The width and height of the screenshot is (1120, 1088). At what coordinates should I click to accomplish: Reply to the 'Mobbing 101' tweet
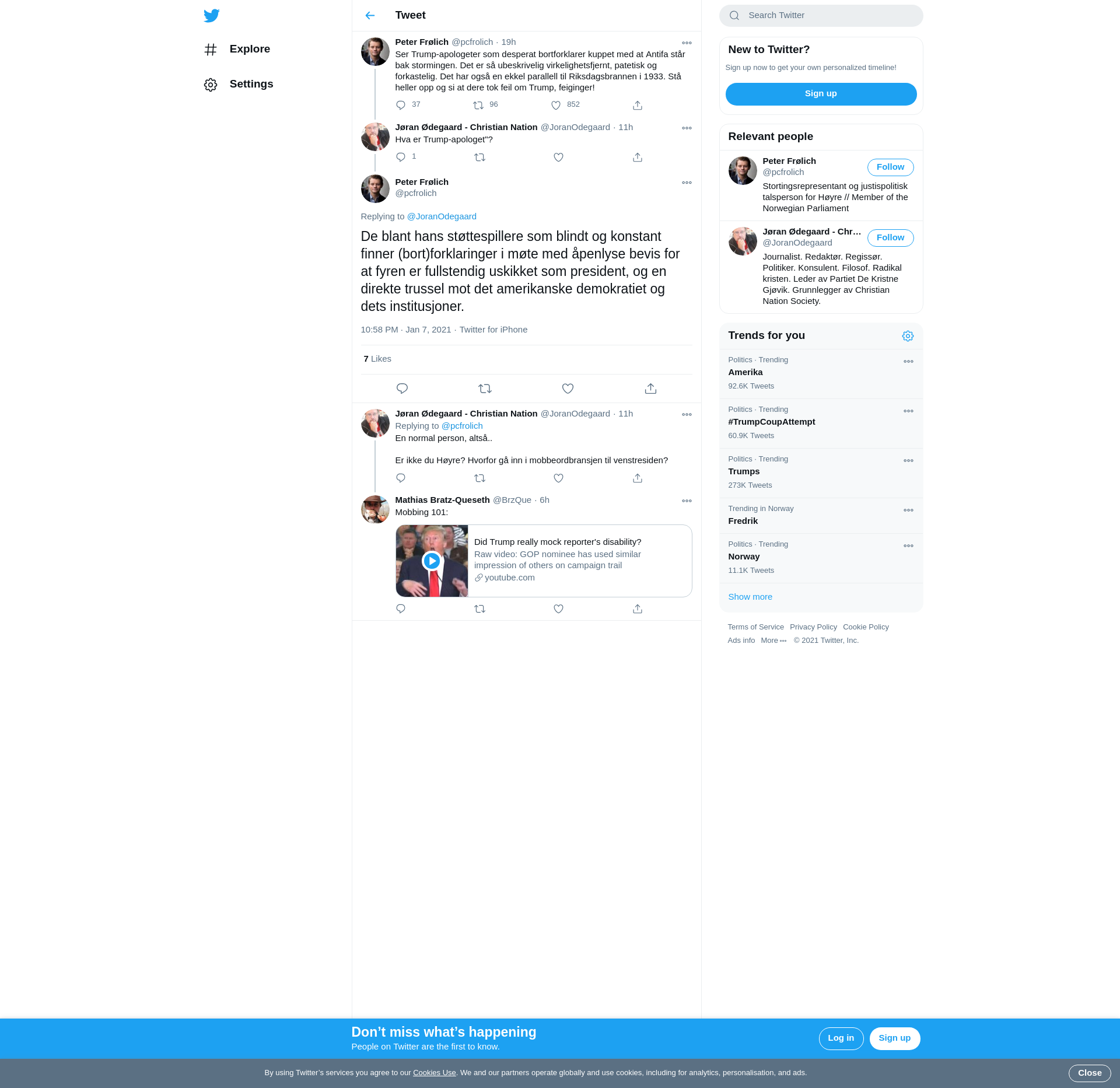(x=401, y=608)
